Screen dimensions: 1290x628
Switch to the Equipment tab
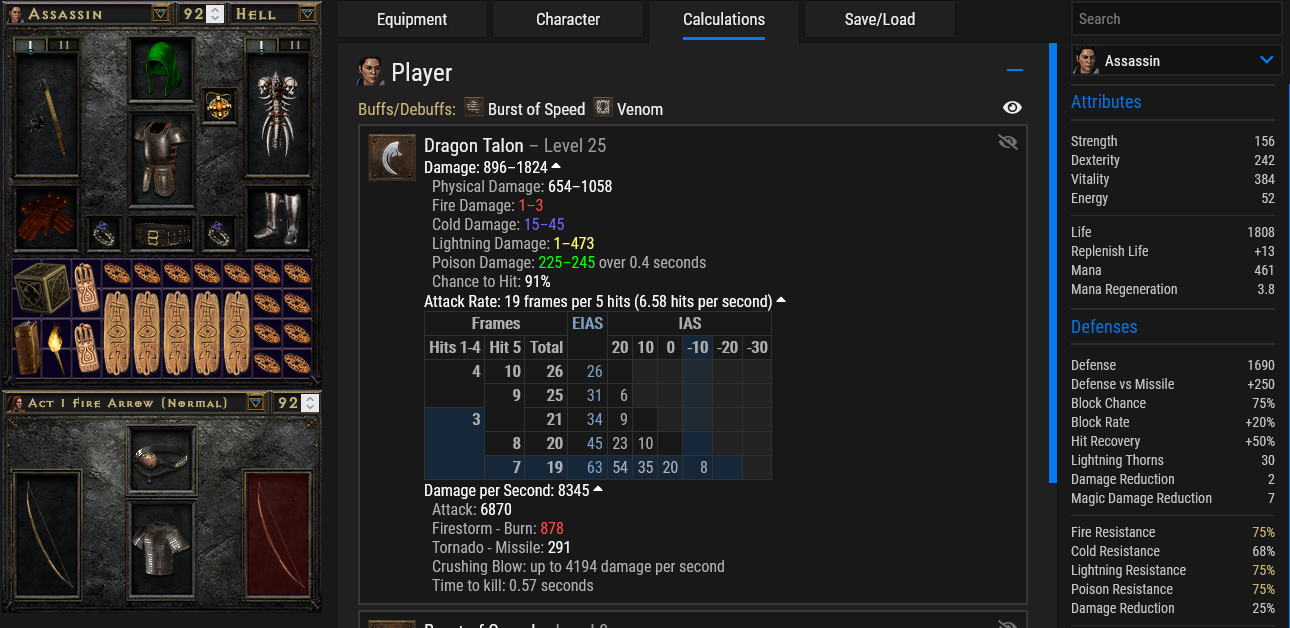(413, 19)
